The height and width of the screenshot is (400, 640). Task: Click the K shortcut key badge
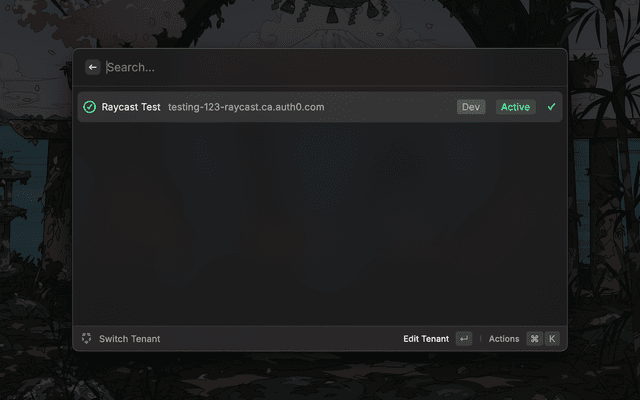[x=552, y=339]
